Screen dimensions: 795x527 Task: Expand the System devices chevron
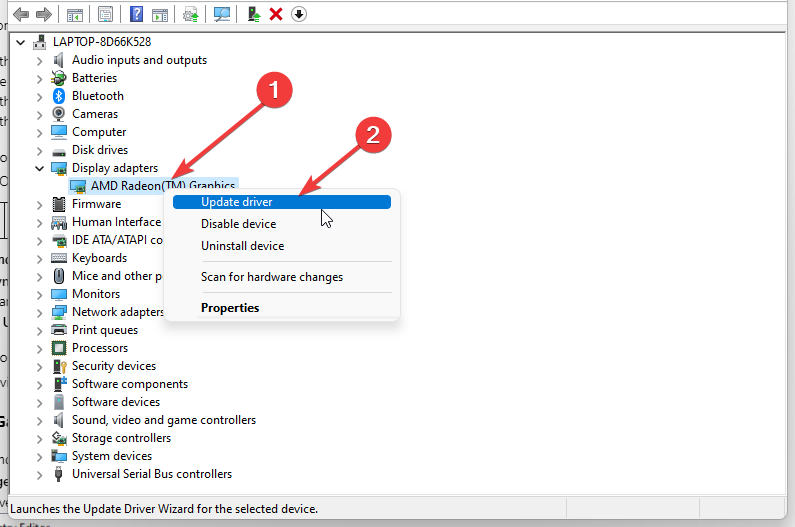pos(40,457)
